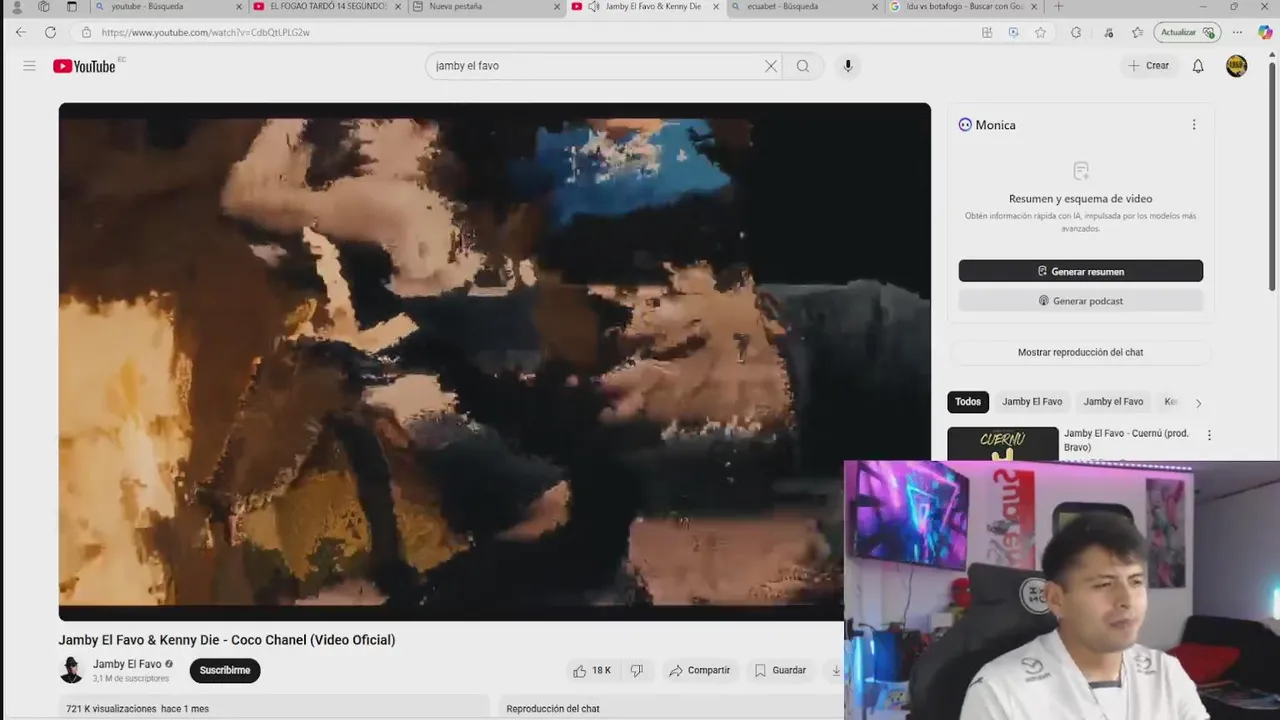Image resolution: width=1280 pixels, height=720 pixels.
Task: Clear the search box with the X icon
Action: tap(771, 66)
